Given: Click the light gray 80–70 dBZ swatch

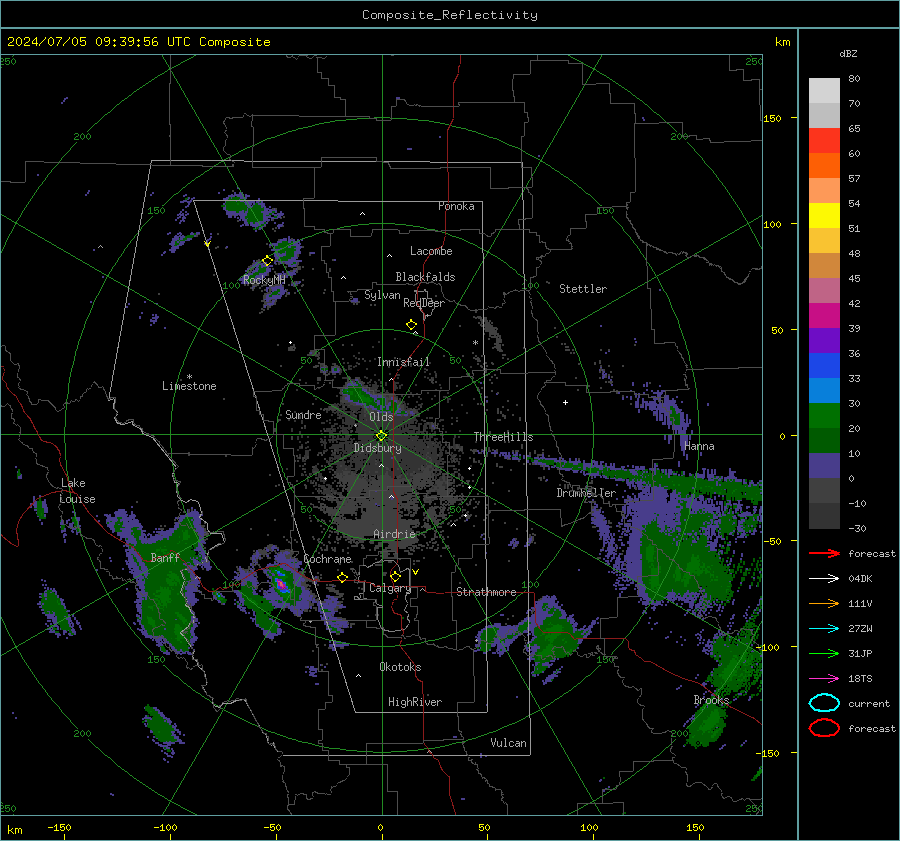Looking at the screenshot, I should [x=824, y=91].
